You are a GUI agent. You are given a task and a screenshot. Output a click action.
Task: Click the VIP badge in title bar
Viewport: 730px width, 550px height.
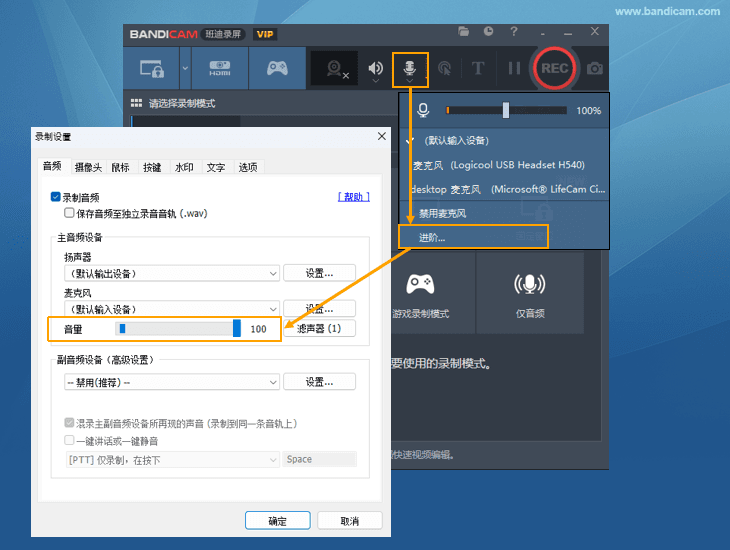pos(265,34)
